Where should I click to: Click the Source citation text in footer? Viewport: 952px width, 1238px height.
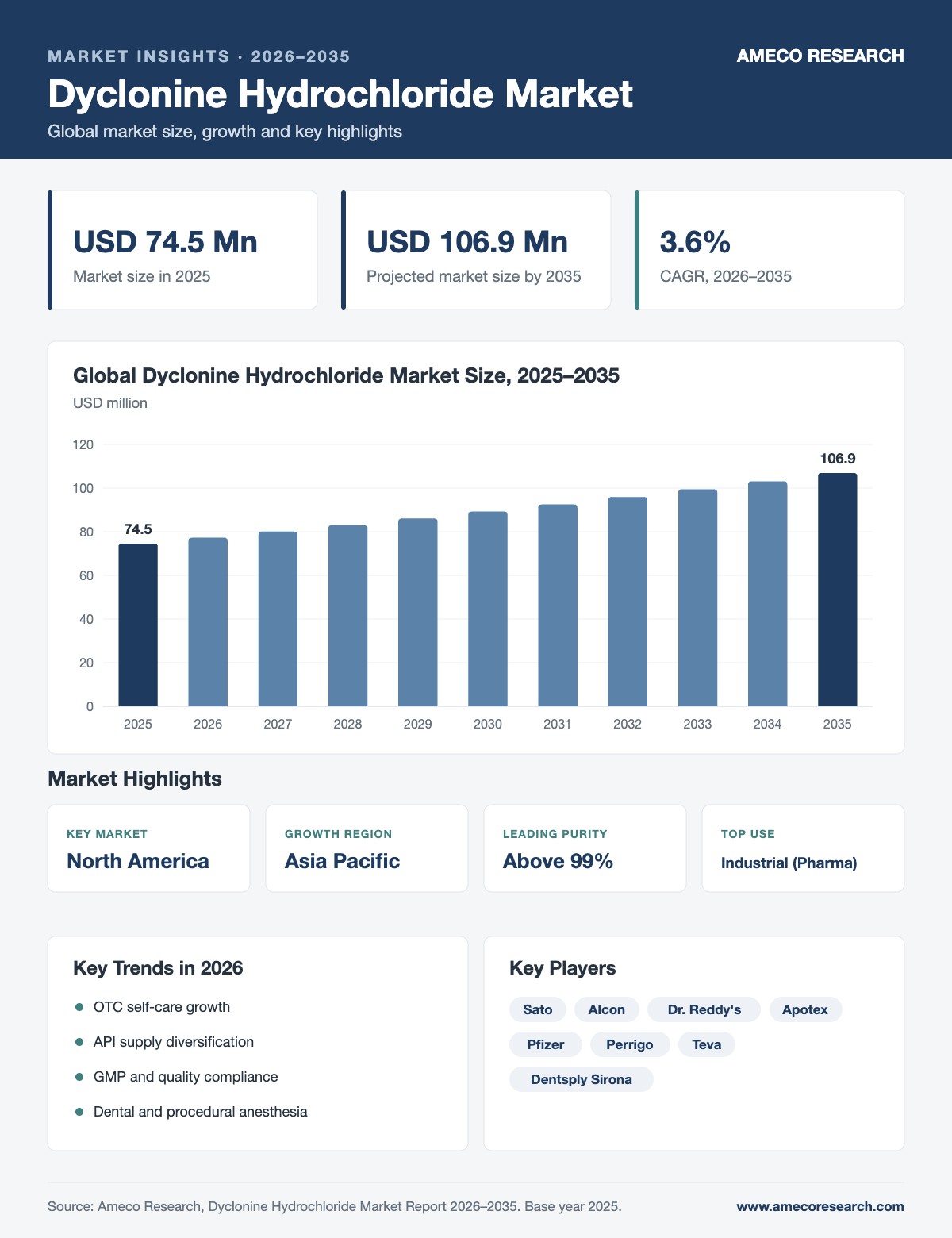(335, 1206)
